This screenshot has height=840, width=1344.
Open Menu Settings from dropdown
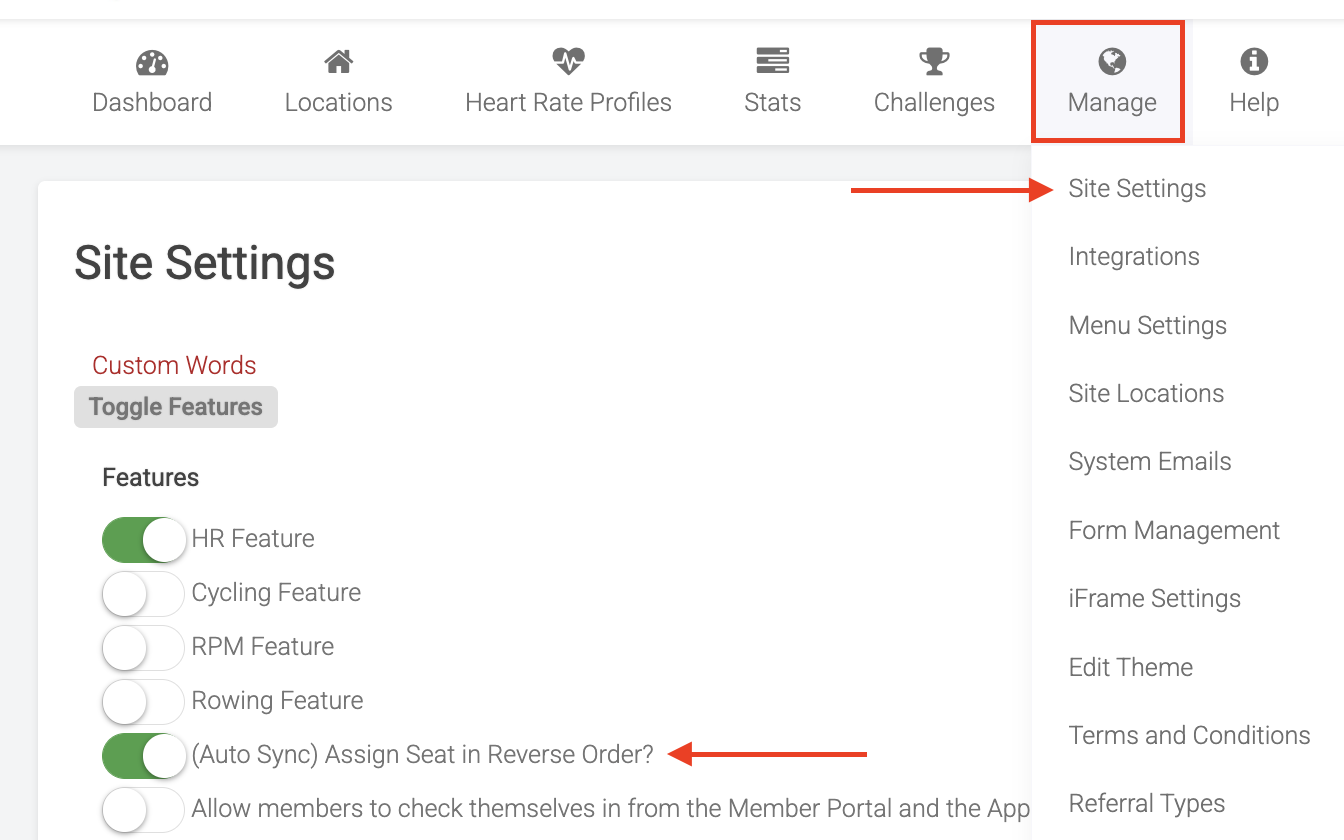click(1147, 325)
